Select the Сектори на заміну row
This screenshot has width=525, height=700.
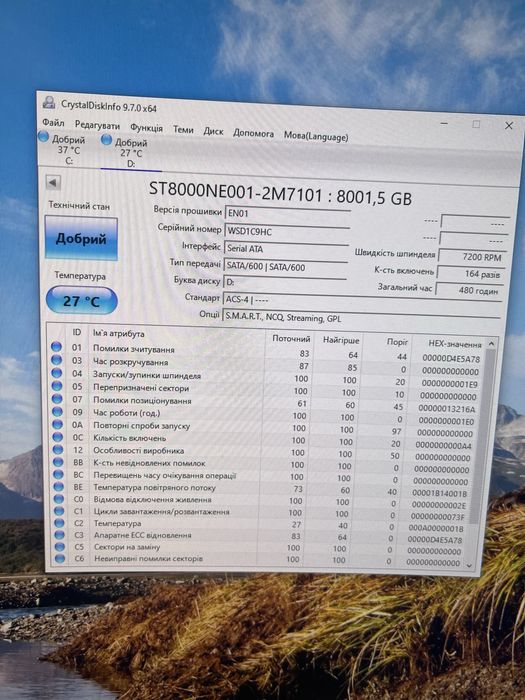(x=260, y=548)
